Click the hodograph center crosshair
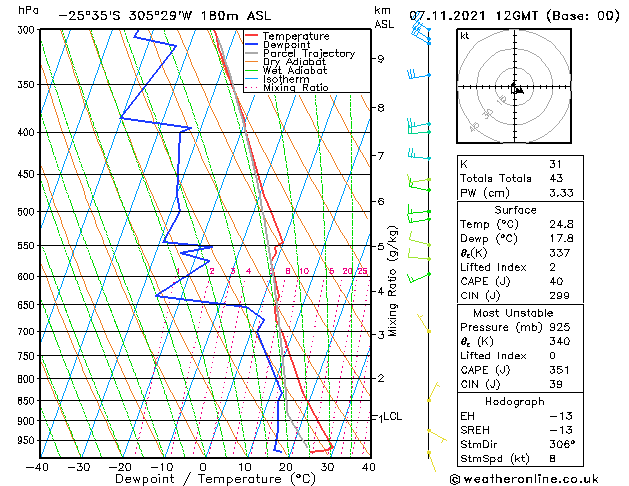This screenshot has width=629, height=486. click(514, 86)
